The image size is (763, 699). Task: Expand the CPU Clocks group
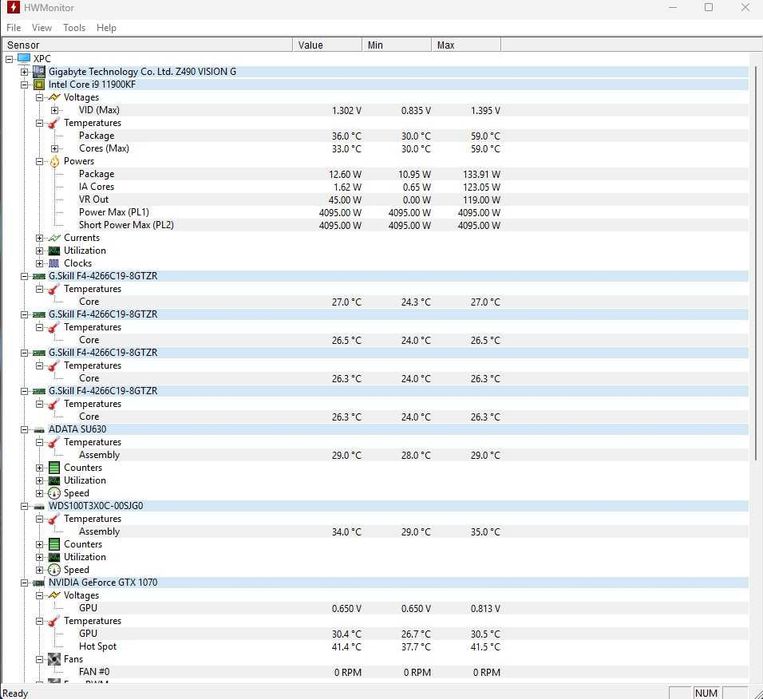click(x=39, y=263)
